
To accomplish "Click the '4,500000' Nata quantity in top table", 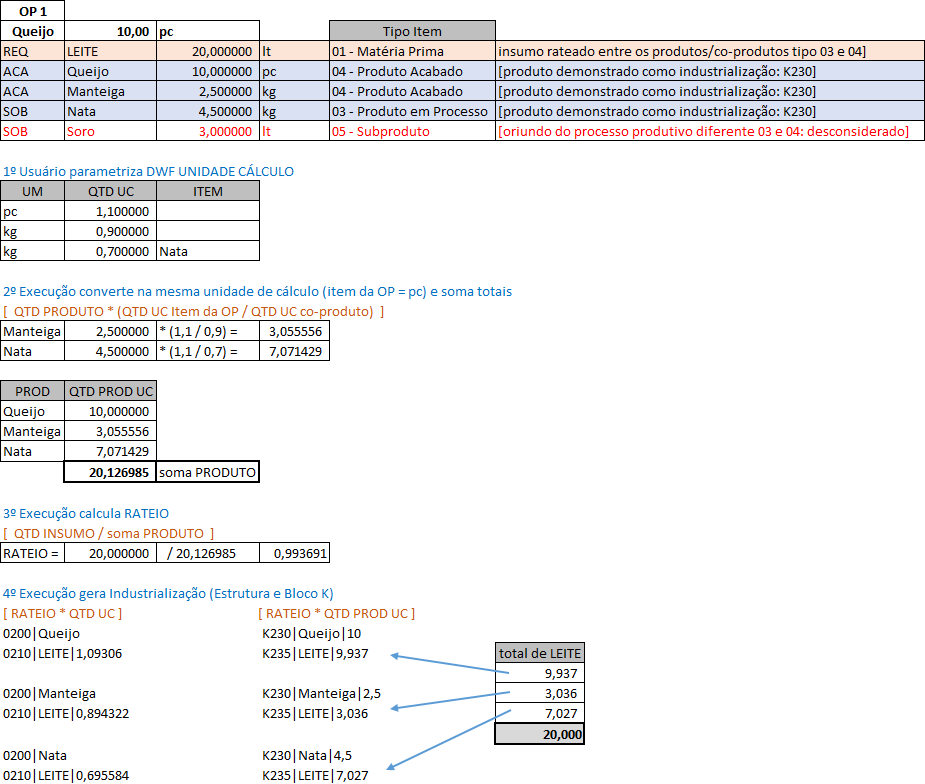I will (208, 111).
